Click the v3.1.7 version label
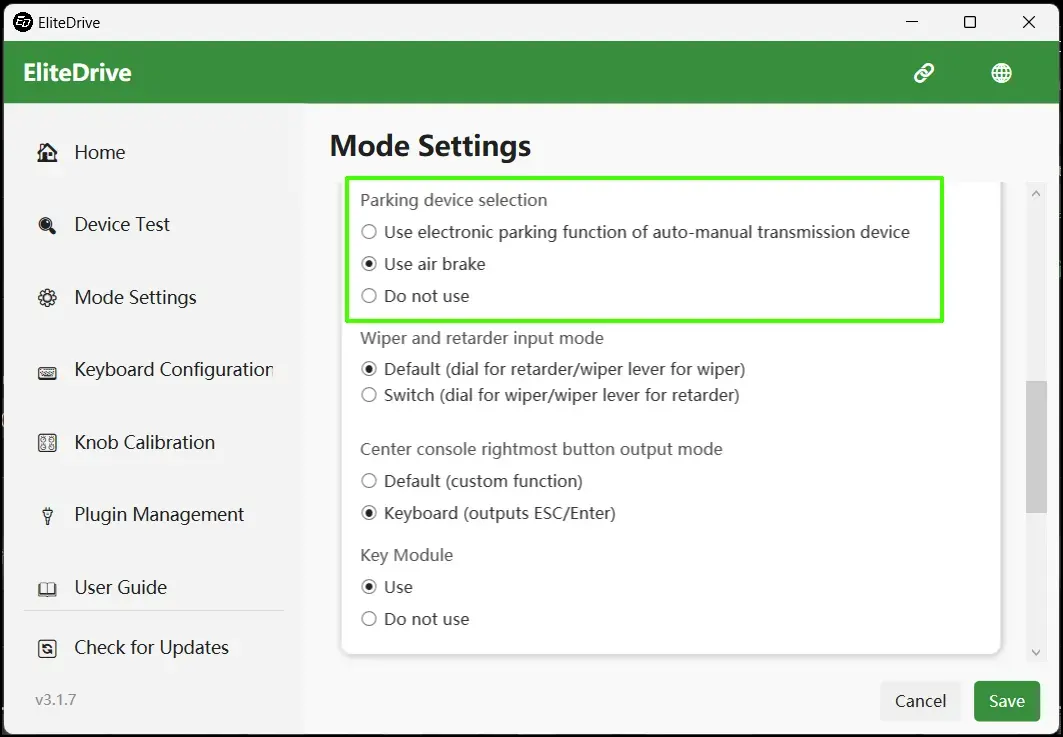The image size is (1063, 737). (x=56, y=699)
